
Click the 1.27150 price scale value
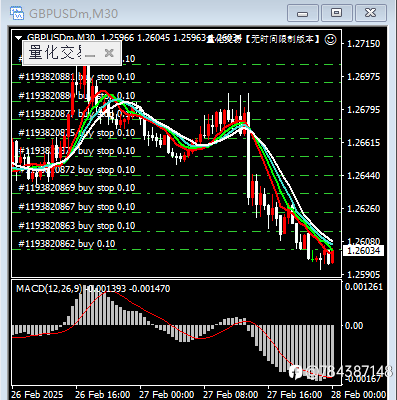(364, 43)
